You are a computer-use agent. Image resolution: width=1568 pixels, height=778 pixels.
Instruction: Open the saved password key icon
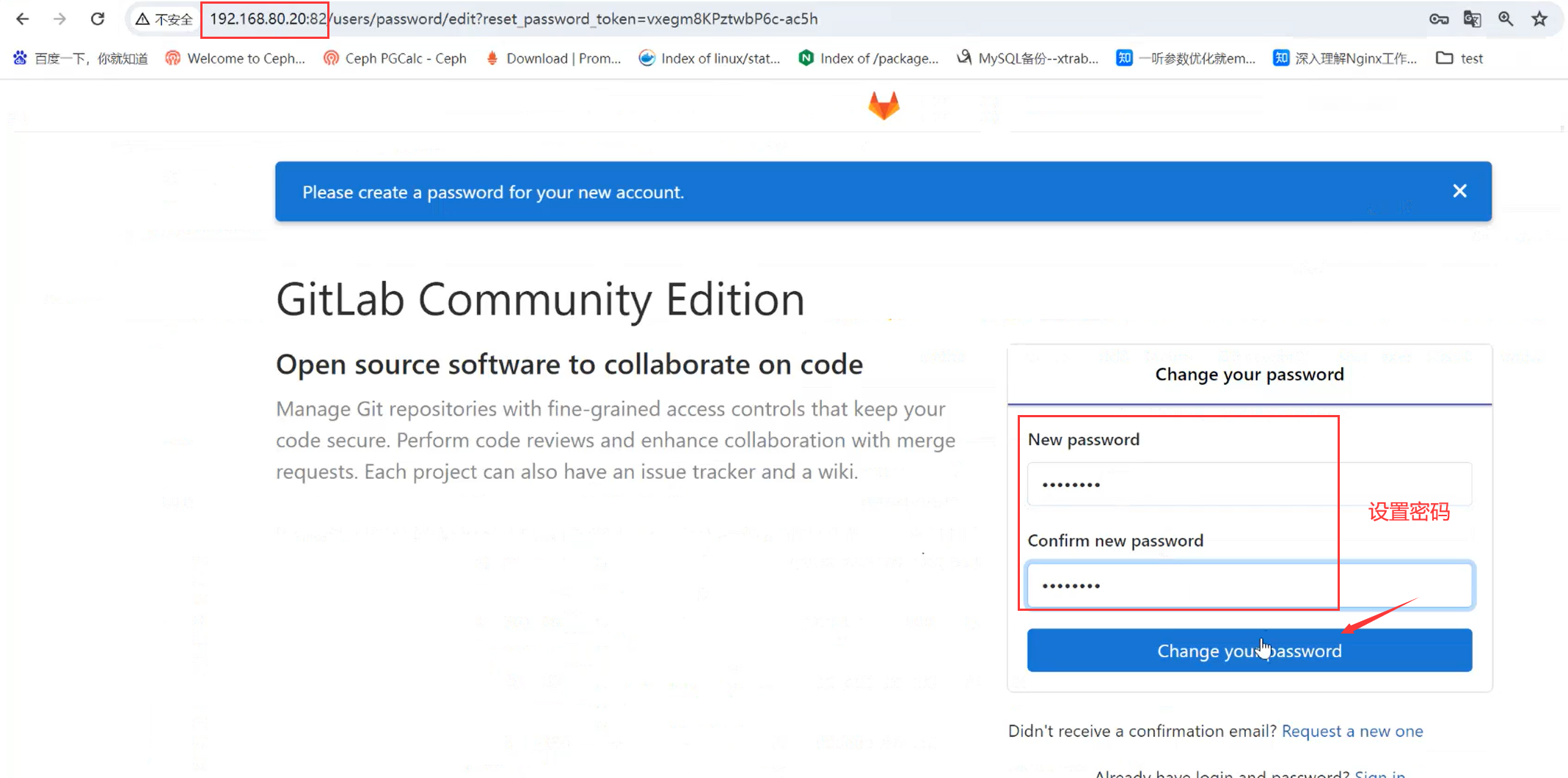pyautogui.click(x=1439, y=19)
